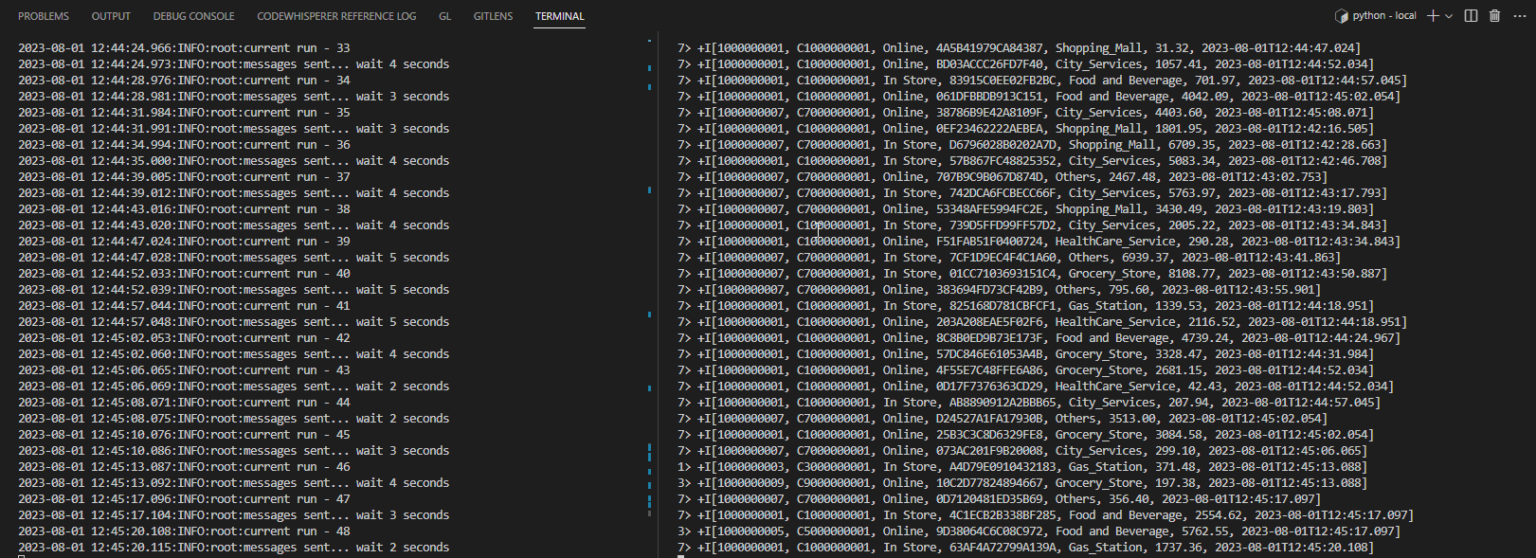Kill terminal using the trash icon
1536x558 pixels.
[x=1494, y=16]
